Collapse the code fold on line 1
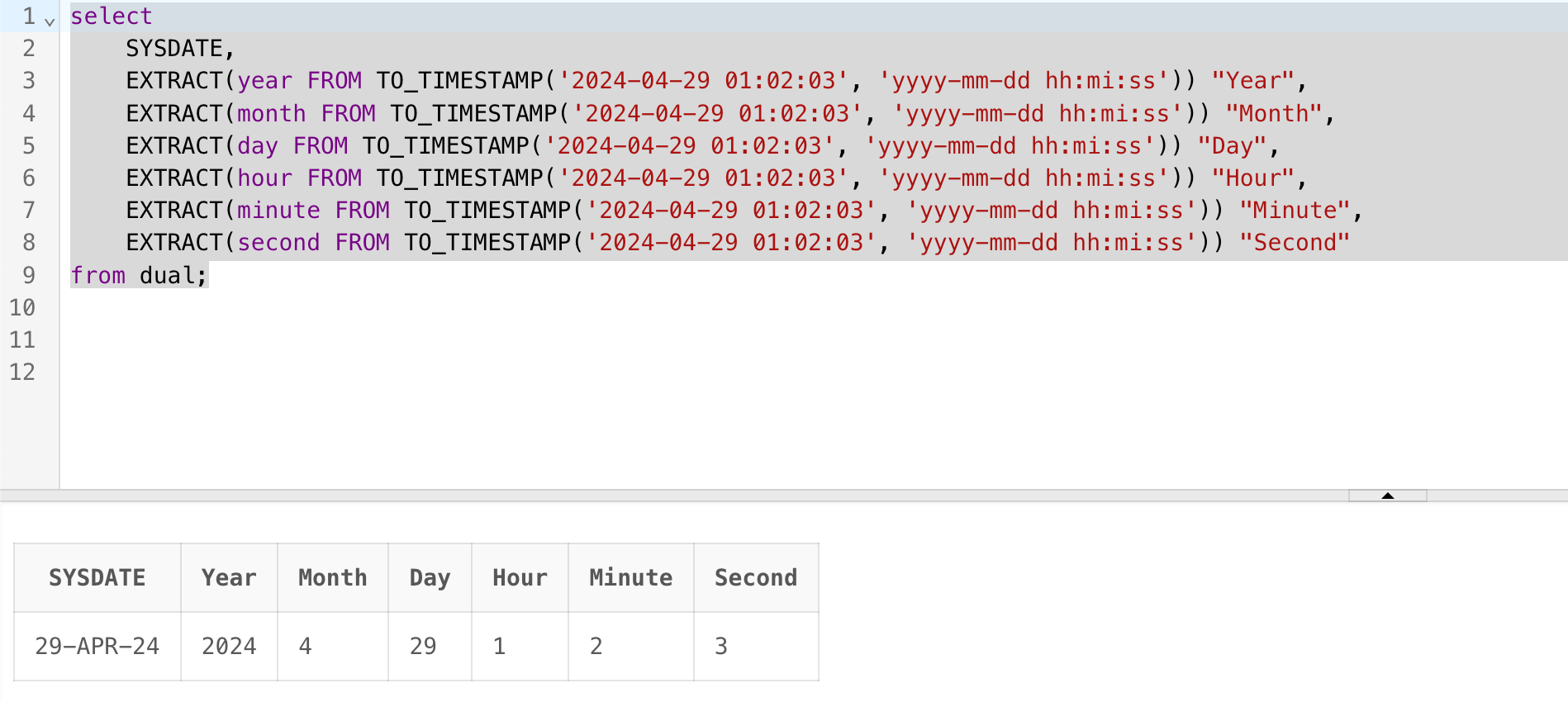The height and width of the screenshot is (702, 1568). pos(50,21)
